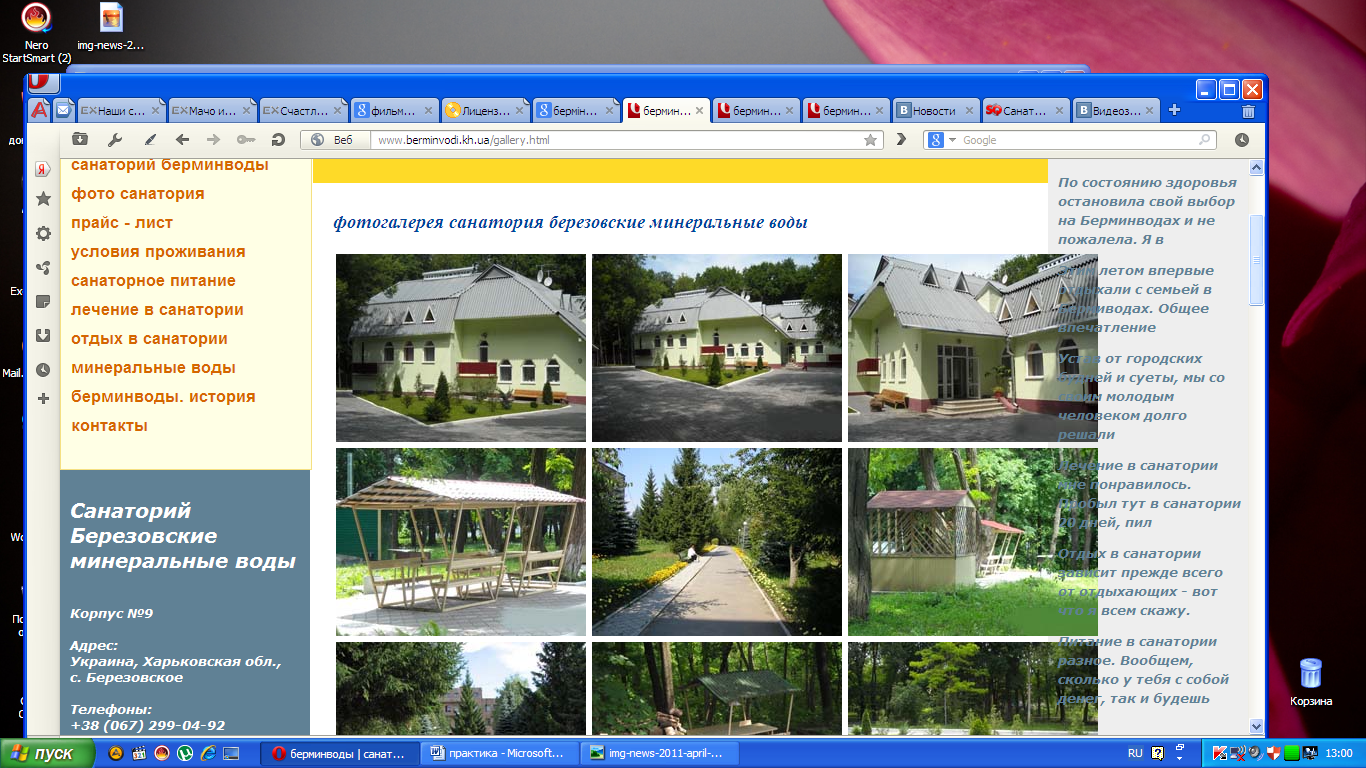Image resolution: width=1366 pixels, height=768 pixels.
Task: Click the mail panel envelope icon
Action: (x=63, y=110)
